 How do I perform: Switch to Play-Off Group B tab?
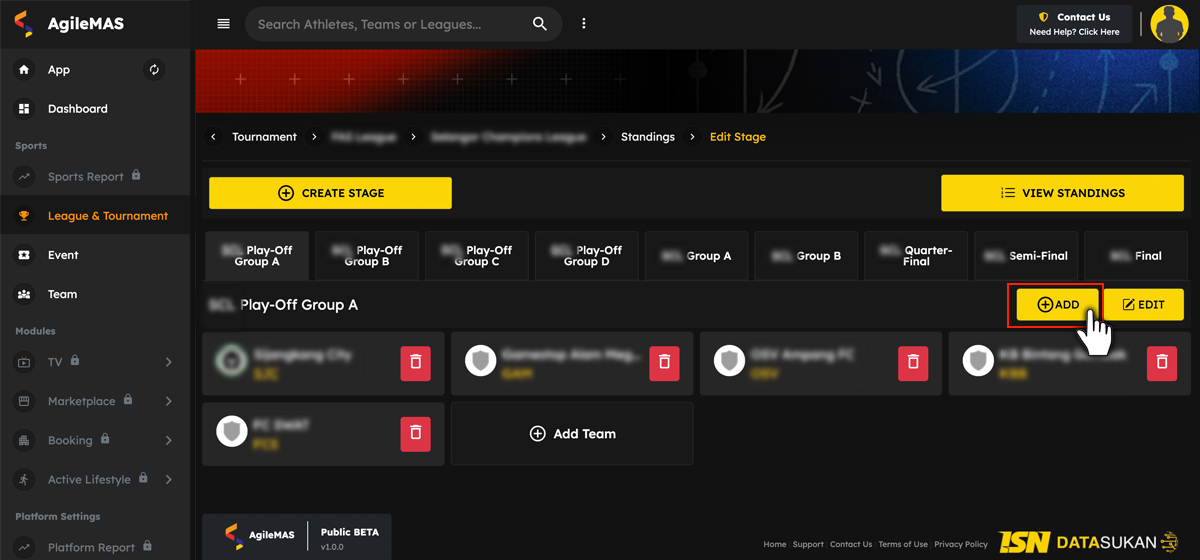[x=368, y=256]
